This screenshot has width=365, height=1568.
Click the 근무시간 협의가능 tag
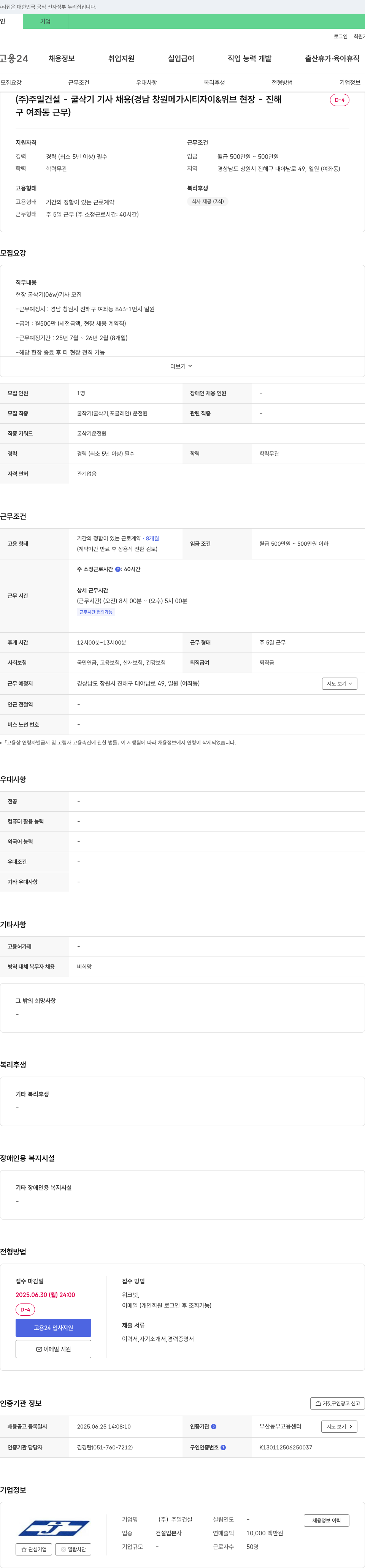pyautogui.click(x=96, y=612)
